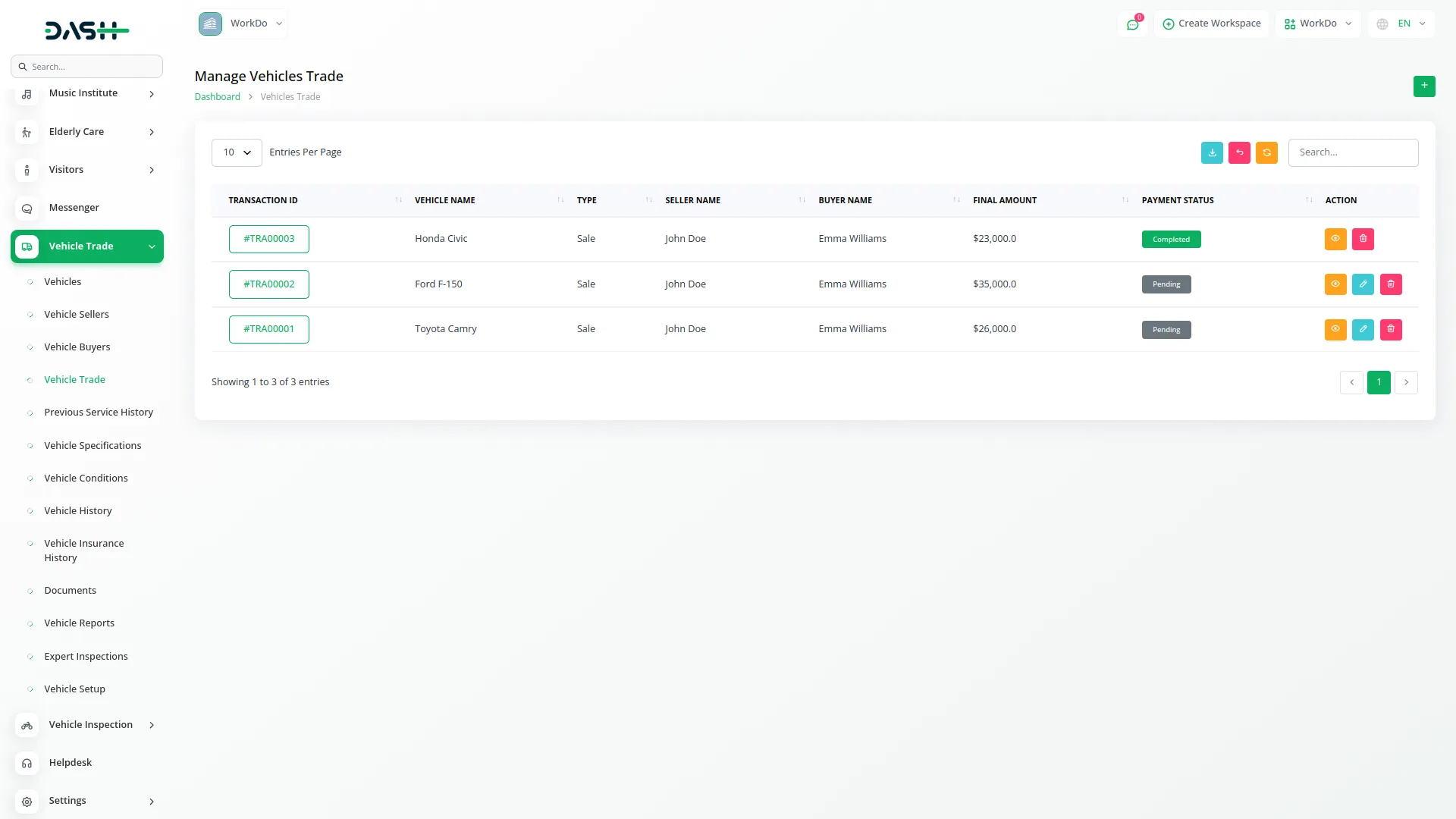
Task: Expand the EN language dropdown
Action: point(1402,24)
